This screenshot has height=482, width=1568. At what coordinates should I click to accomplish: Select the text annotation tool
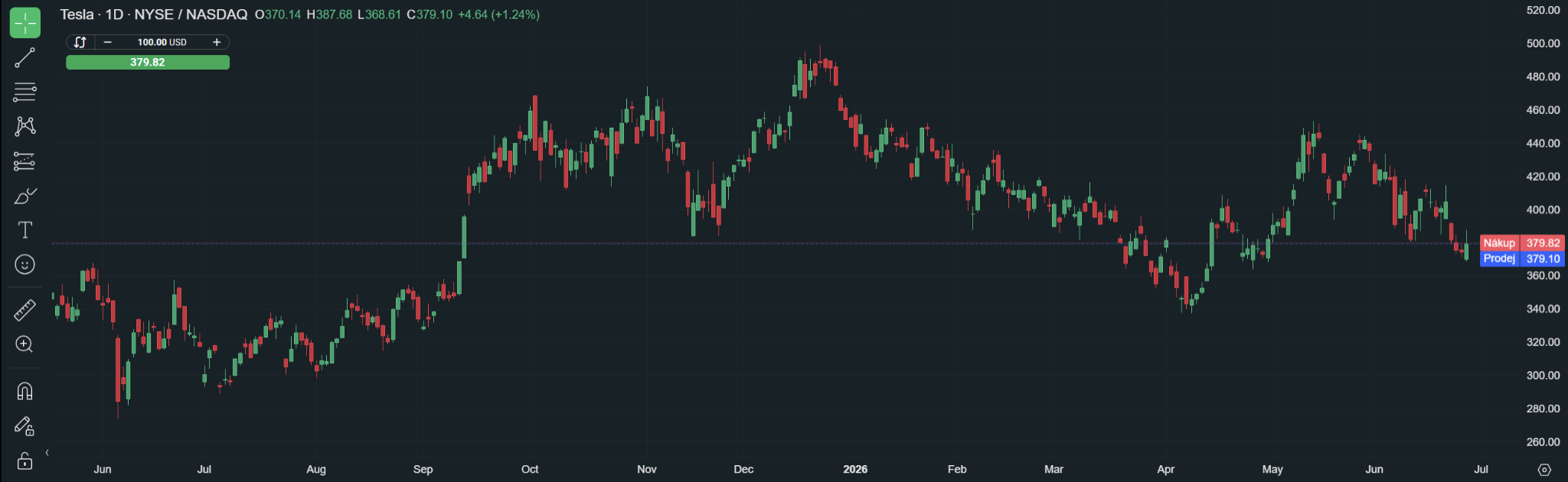[25, 230]
